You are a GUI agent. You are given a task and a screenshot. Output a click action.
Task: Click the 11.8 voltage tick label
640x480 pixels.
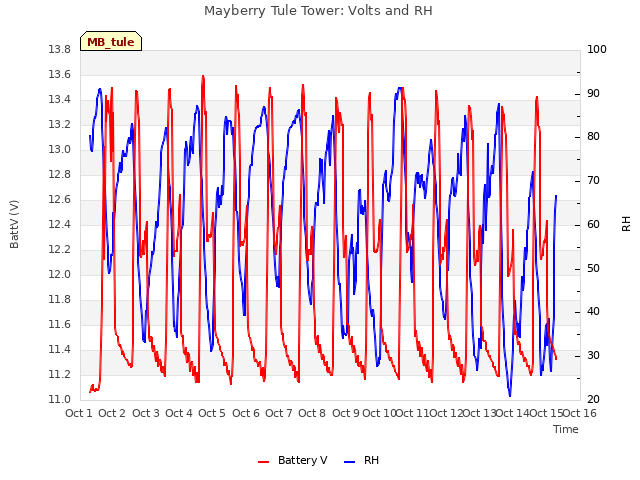click(x=60, y=300)
